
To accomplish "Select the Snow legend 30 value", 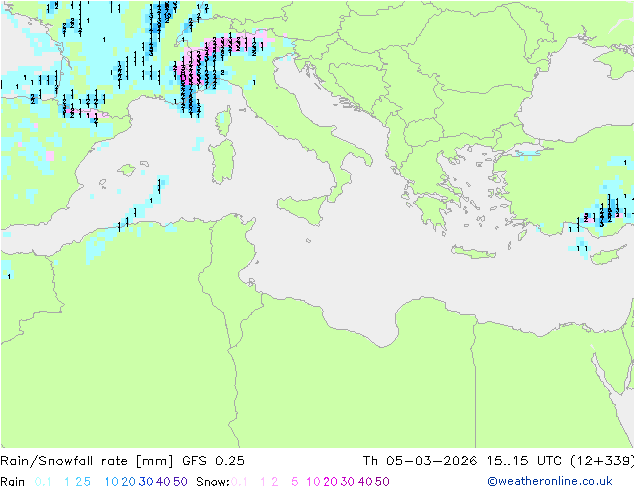I will click(x=348, y=482).
